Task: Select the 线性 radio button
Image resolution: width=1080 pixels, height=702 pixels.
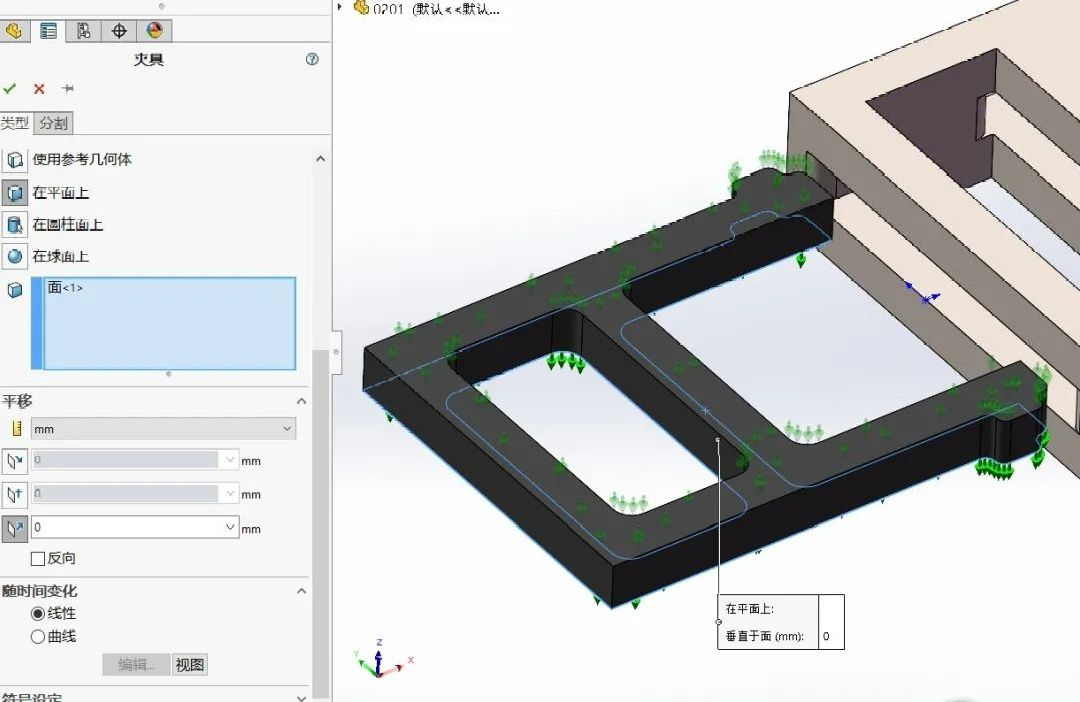Action: 38,614
